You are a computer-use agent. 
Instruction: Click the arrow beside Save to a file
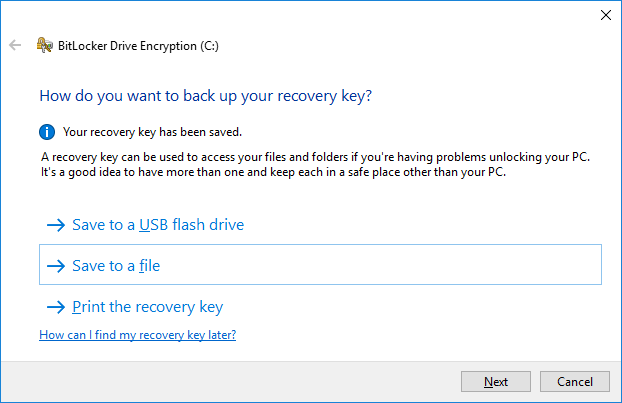pos(56,266)
